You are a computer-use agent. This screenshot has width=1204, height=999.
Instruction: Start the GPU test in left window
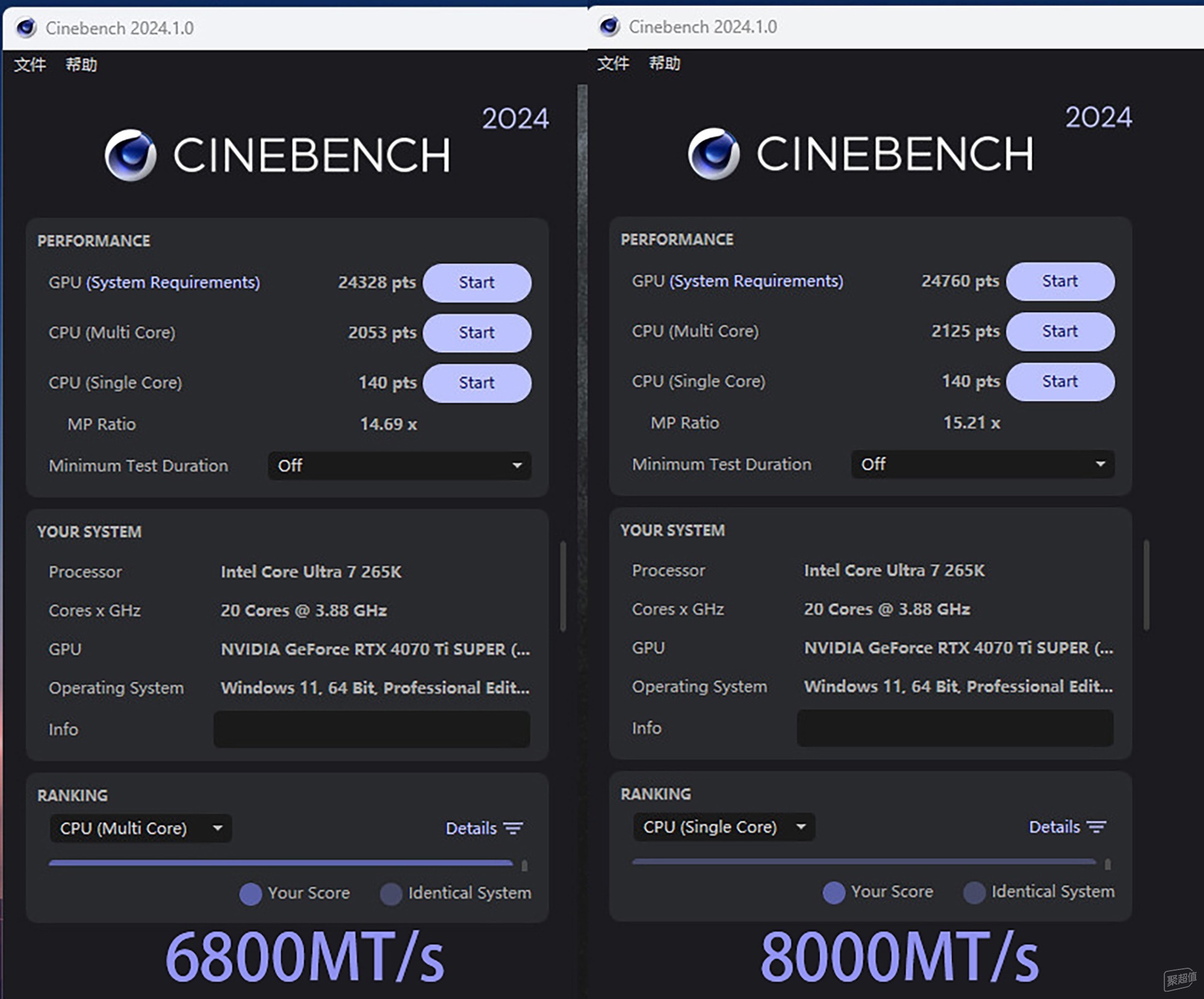click(477, 283)
